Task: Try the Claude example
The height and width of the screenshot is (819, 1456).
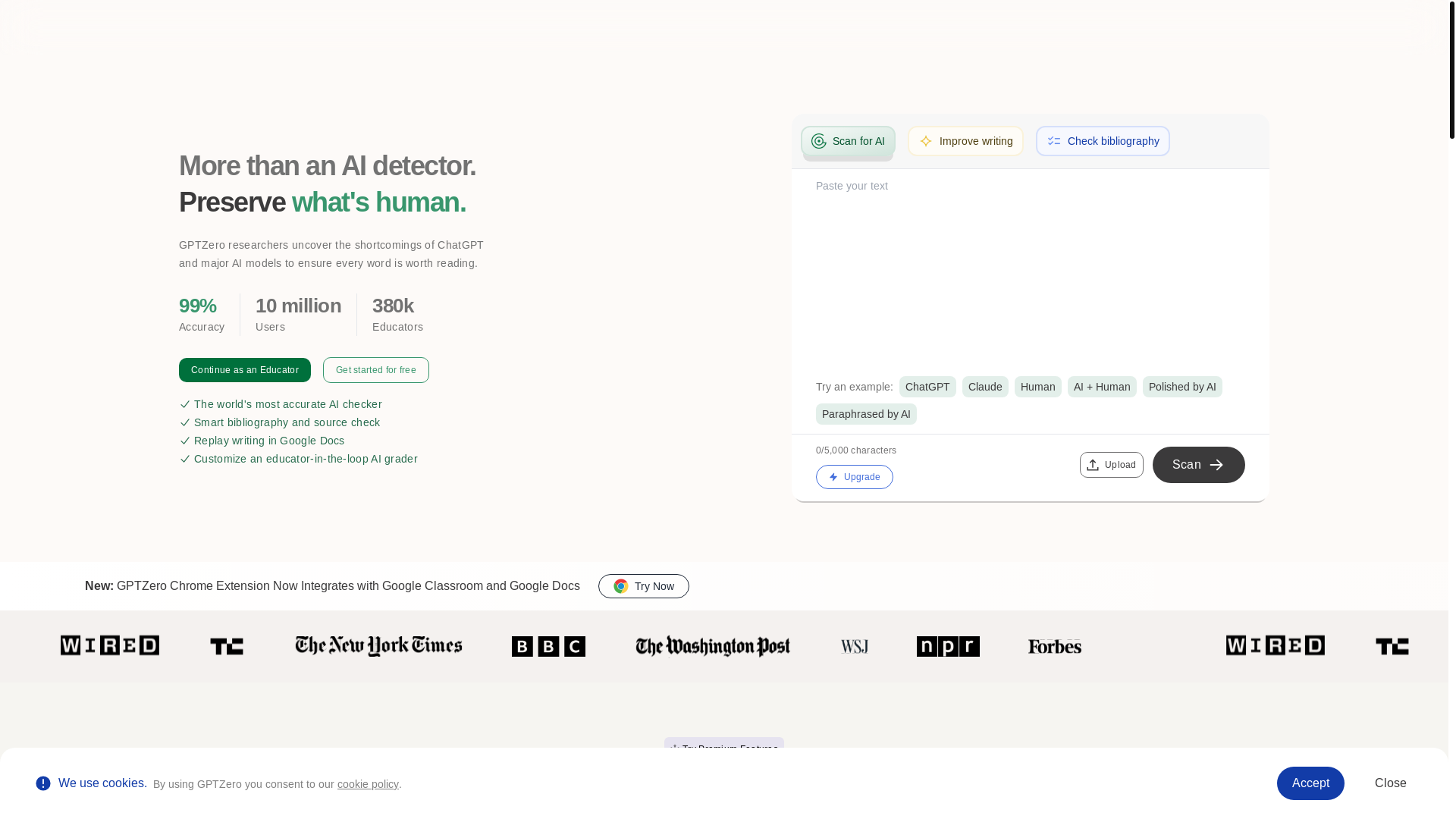Action: click(985, 387)
